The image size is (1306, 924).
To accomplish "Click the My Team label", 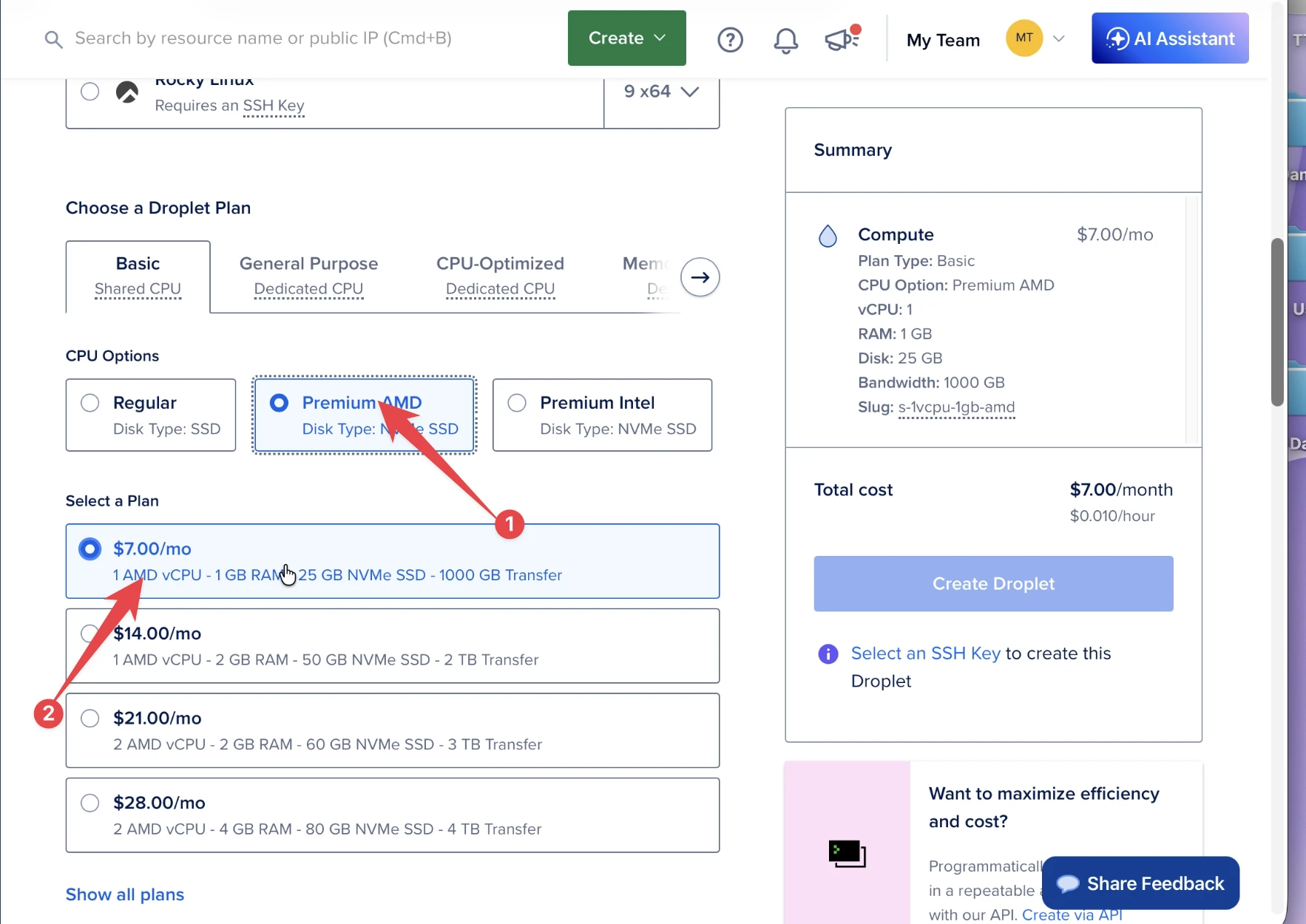I will pos(943,40).
